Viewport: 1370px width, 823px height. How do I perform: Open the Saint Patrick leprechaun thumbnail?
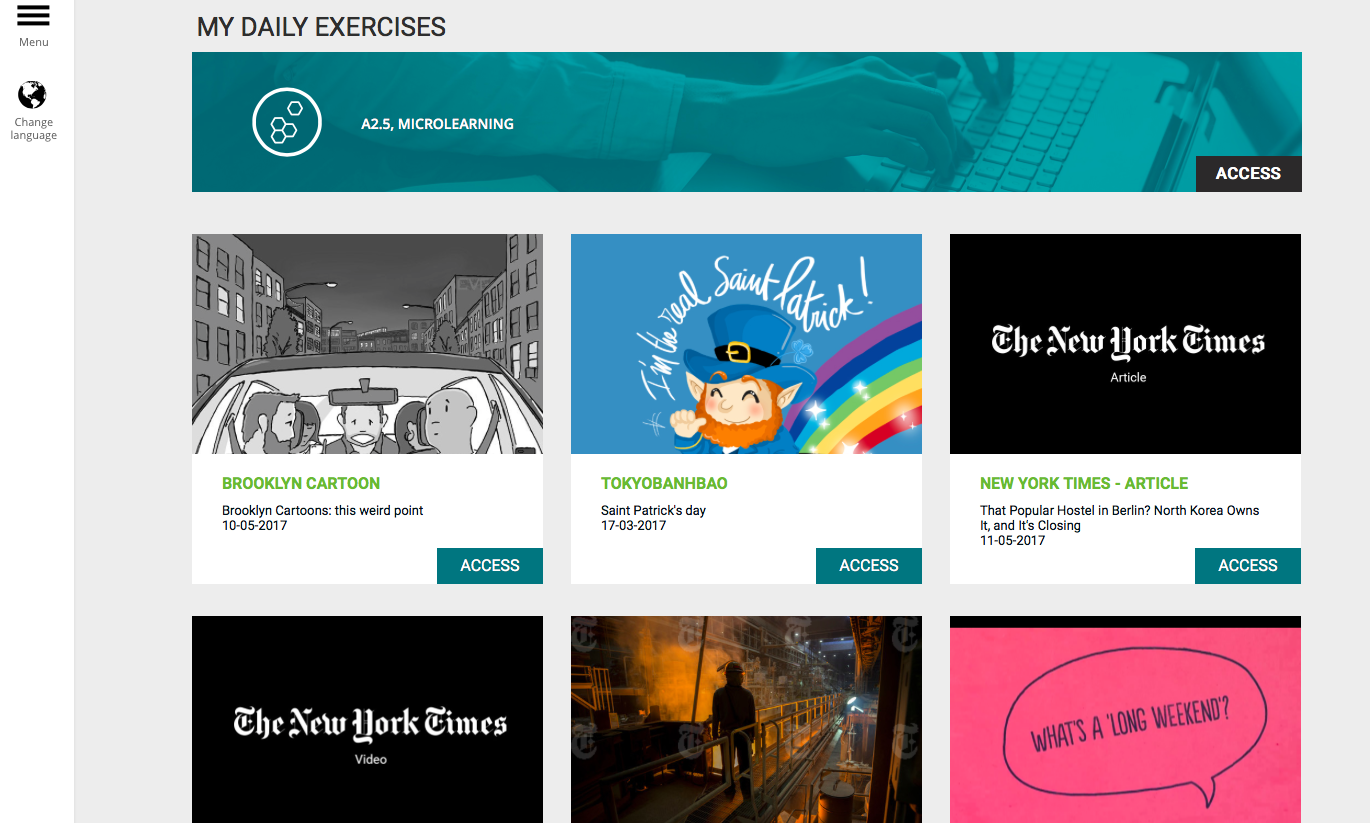tap(746, 344)
